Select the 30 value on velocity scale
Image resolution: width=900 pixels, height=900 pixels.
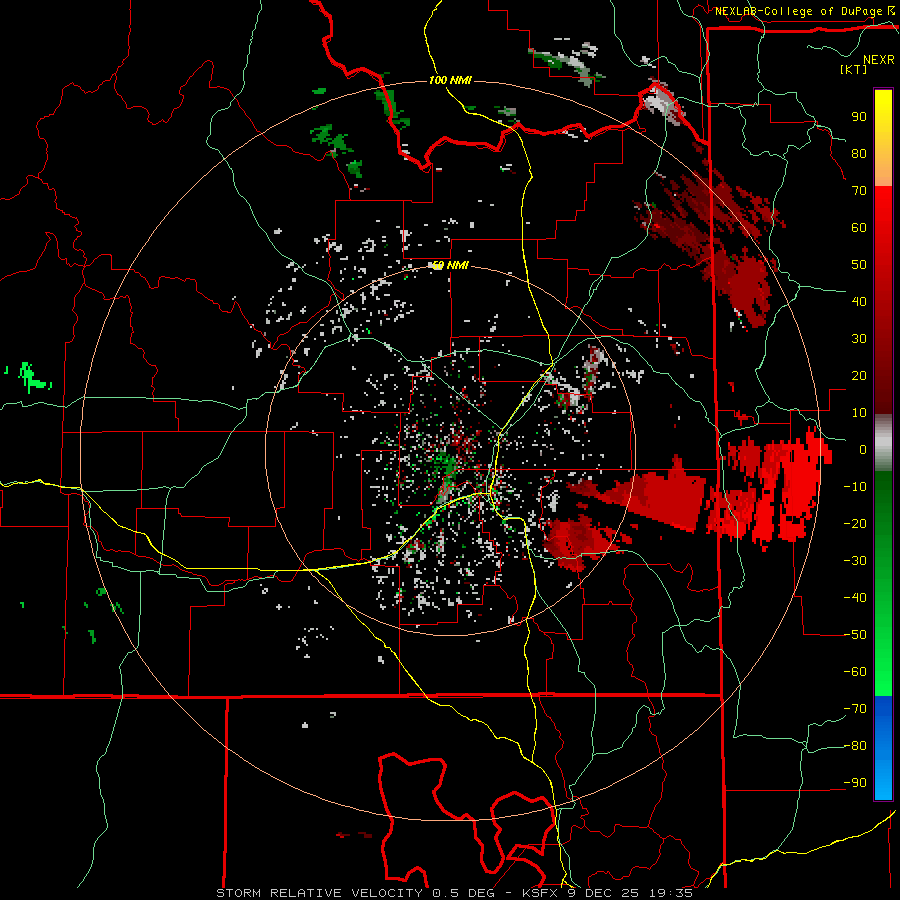click(859, 339)
